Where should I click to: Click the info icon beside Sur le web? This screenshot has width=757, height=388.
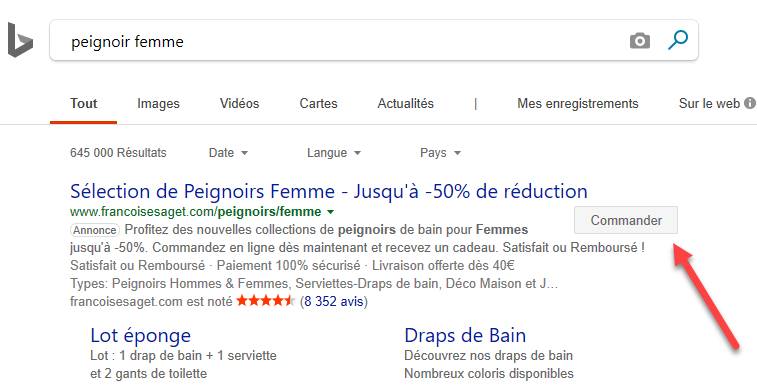coord(750,103)
